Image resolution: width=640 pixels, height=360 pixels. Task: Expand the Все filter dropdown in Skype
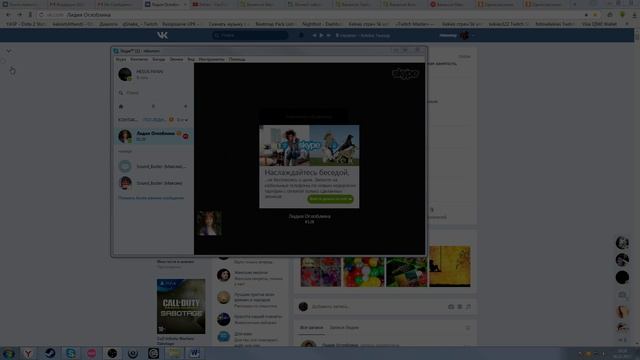coord(182,120)
